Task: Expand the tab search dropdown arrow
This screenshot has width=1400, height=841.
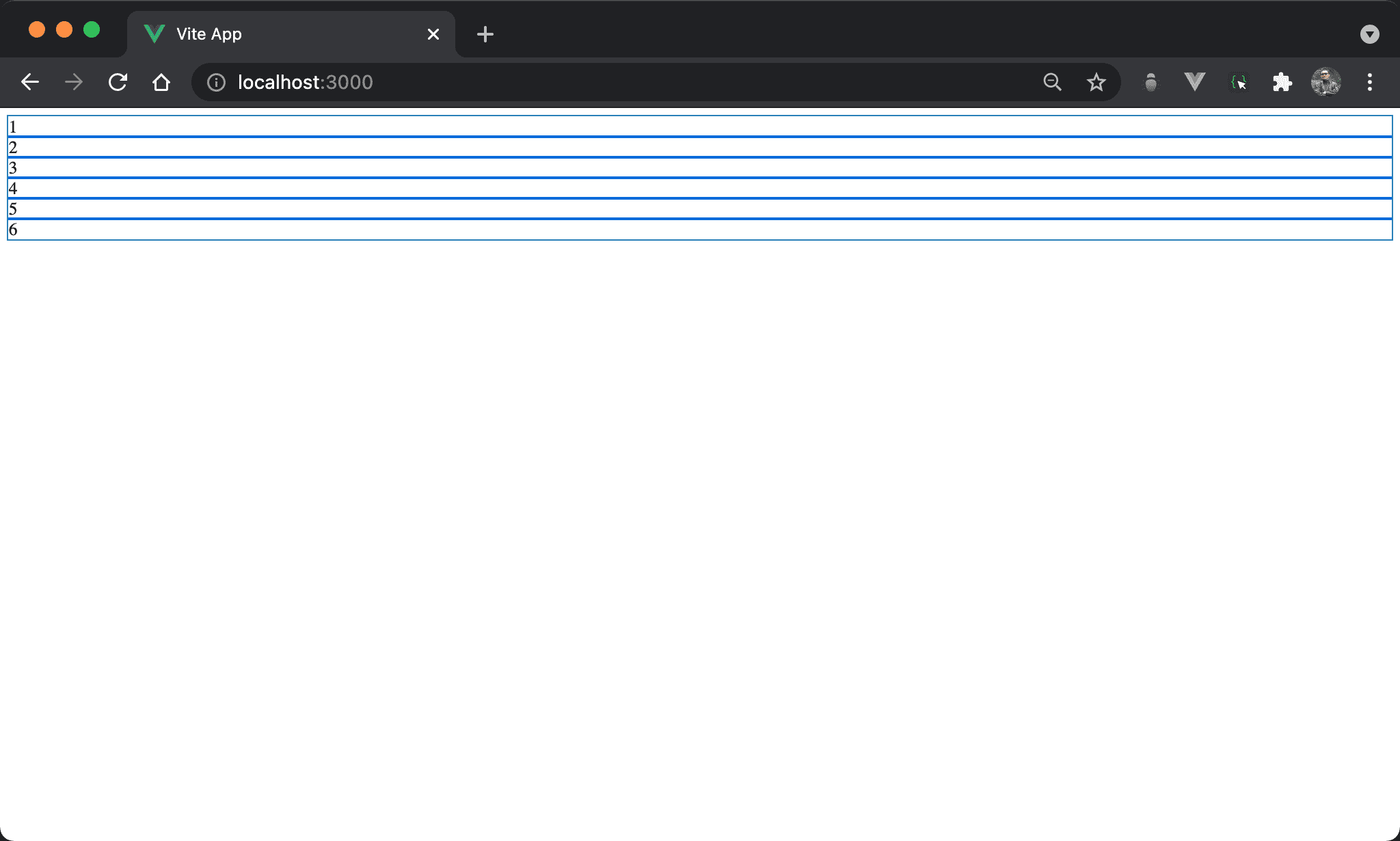Action: click(1369, 34)
